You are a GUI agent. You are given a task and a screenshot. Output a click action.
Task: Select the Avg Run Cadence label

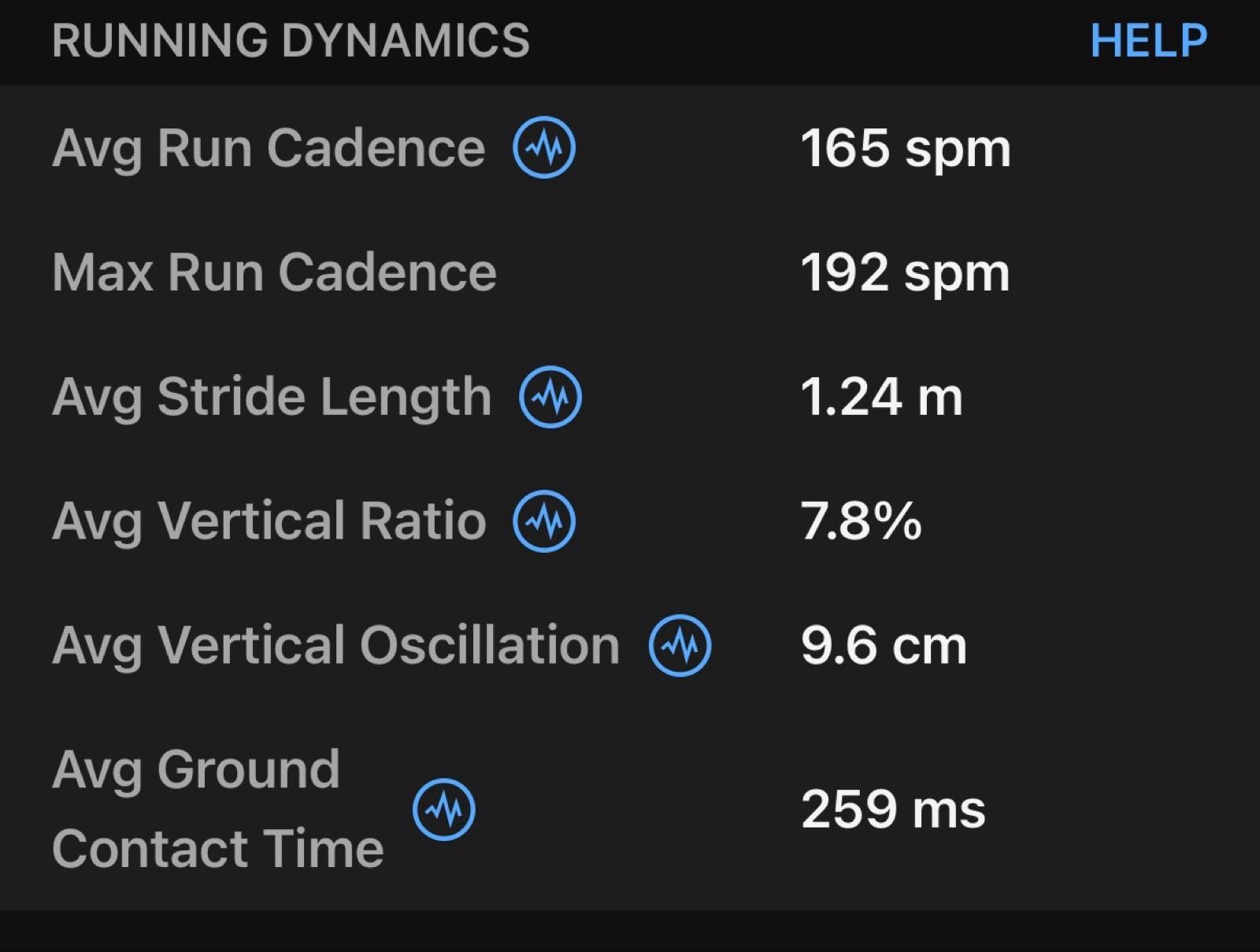click(269, 148)
